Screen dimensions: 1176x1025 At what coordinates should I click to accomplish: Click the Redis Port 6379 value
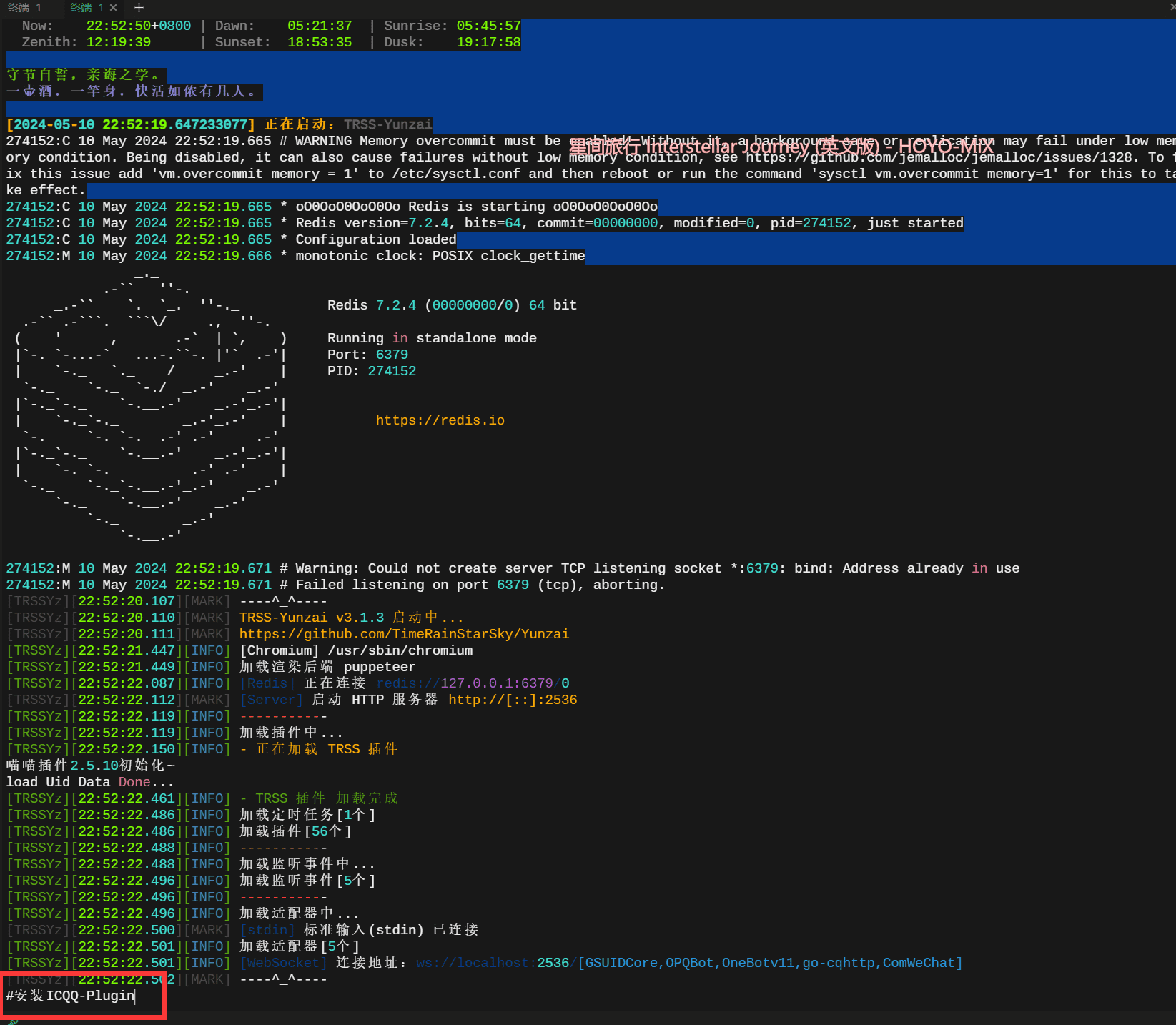pyautogui.click(x=392, y=355)
